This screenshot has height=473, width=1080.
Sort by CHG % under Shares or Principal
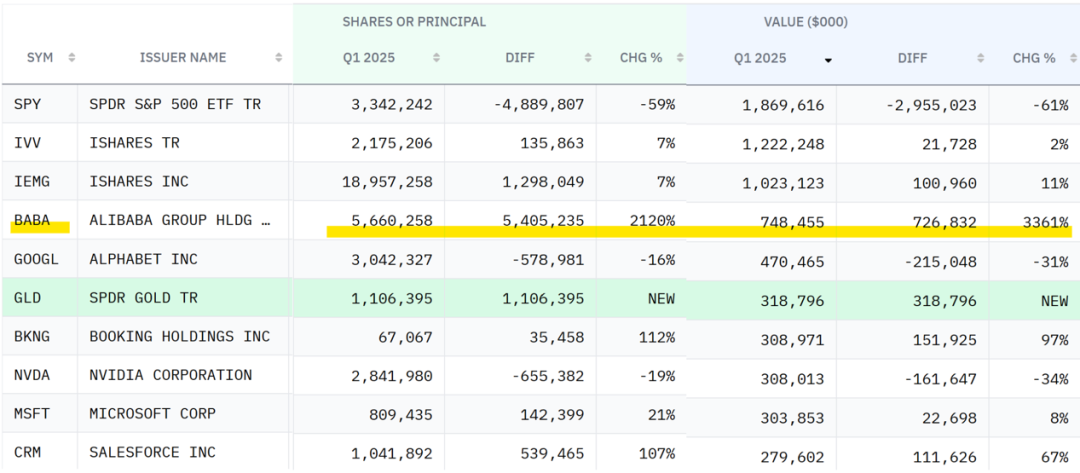coord(680,58)
